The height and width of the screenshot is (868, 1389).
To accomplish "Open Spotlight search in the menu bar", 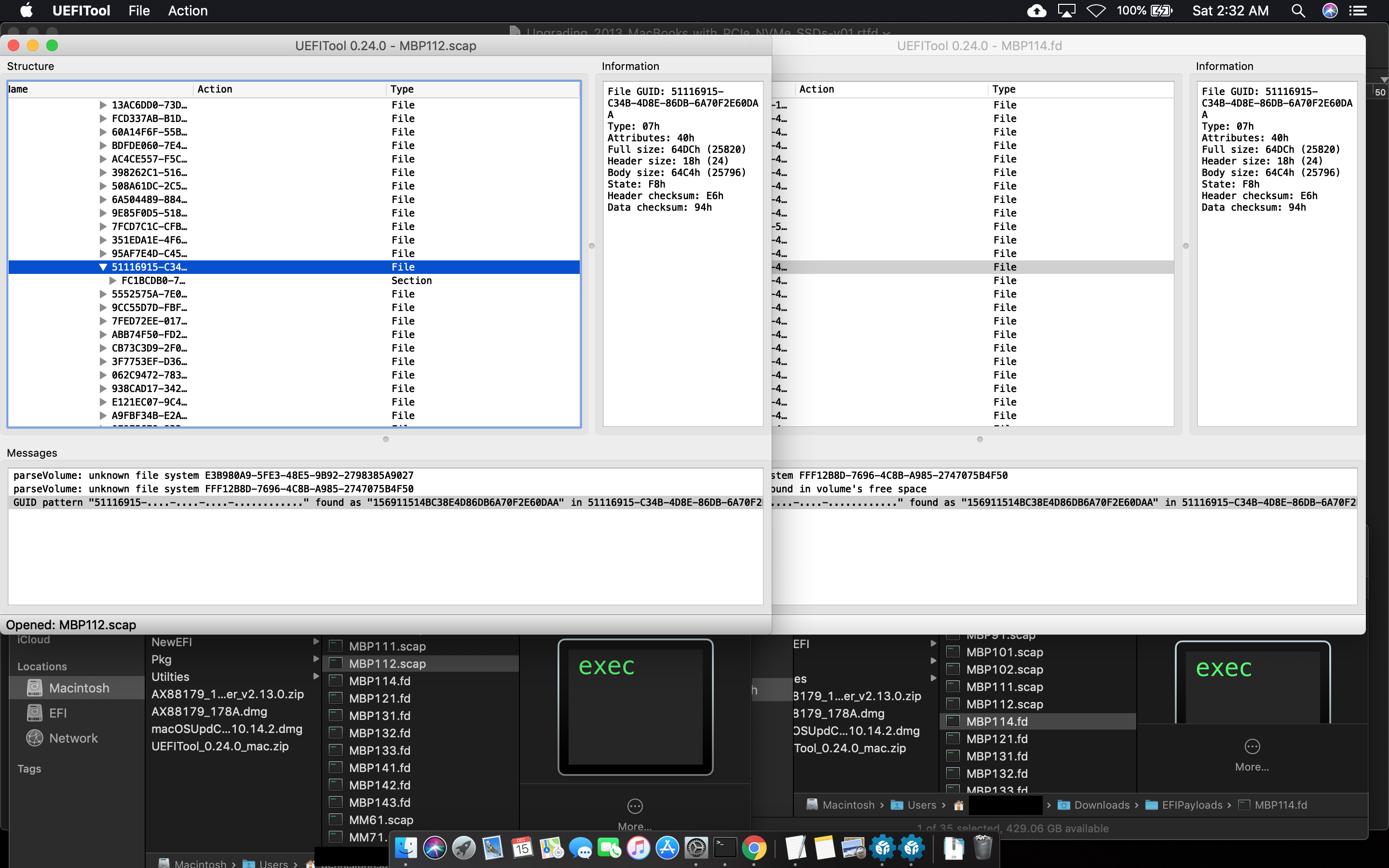I will [1298, 11].
